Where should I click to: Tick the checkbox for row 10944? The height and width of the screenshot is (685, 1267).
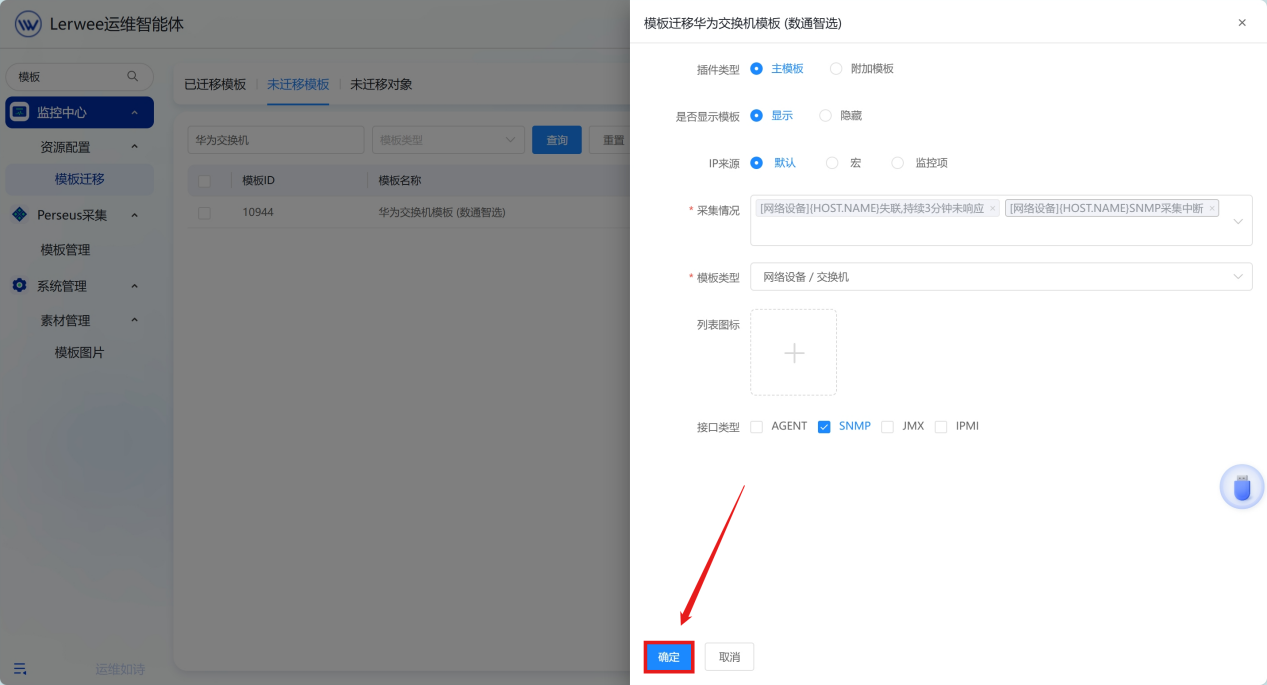205,213
